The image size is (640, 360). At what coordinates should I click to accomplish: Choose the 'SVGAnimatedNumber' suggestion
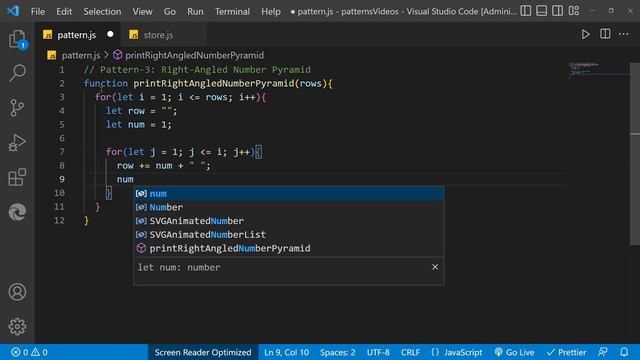point(288,221)
